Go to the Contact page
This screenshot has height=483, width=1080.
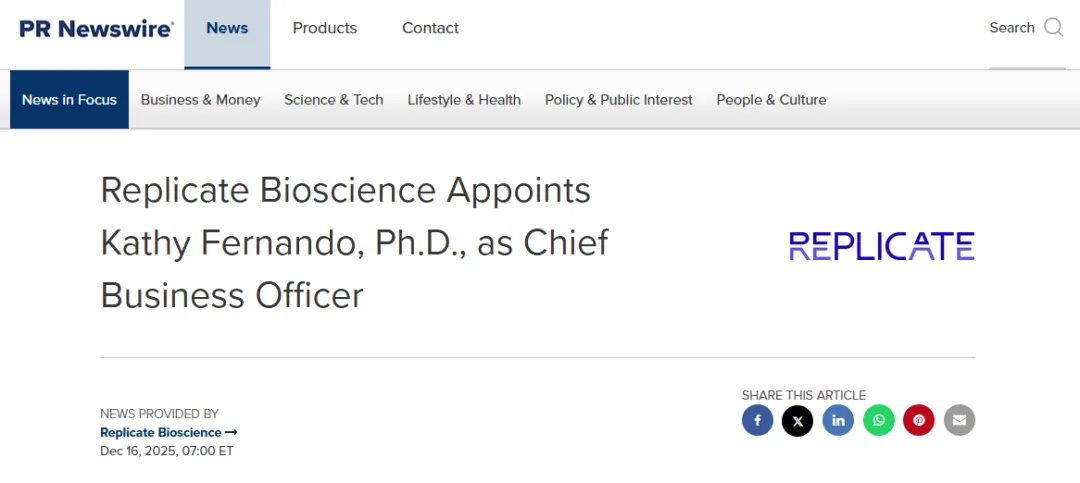pos(430,29)
